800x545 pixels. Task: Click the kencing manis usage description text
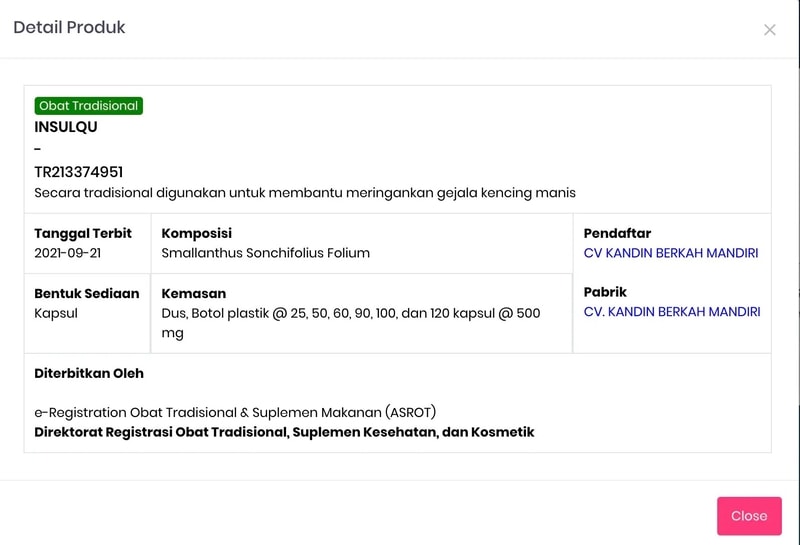point(305,192)
